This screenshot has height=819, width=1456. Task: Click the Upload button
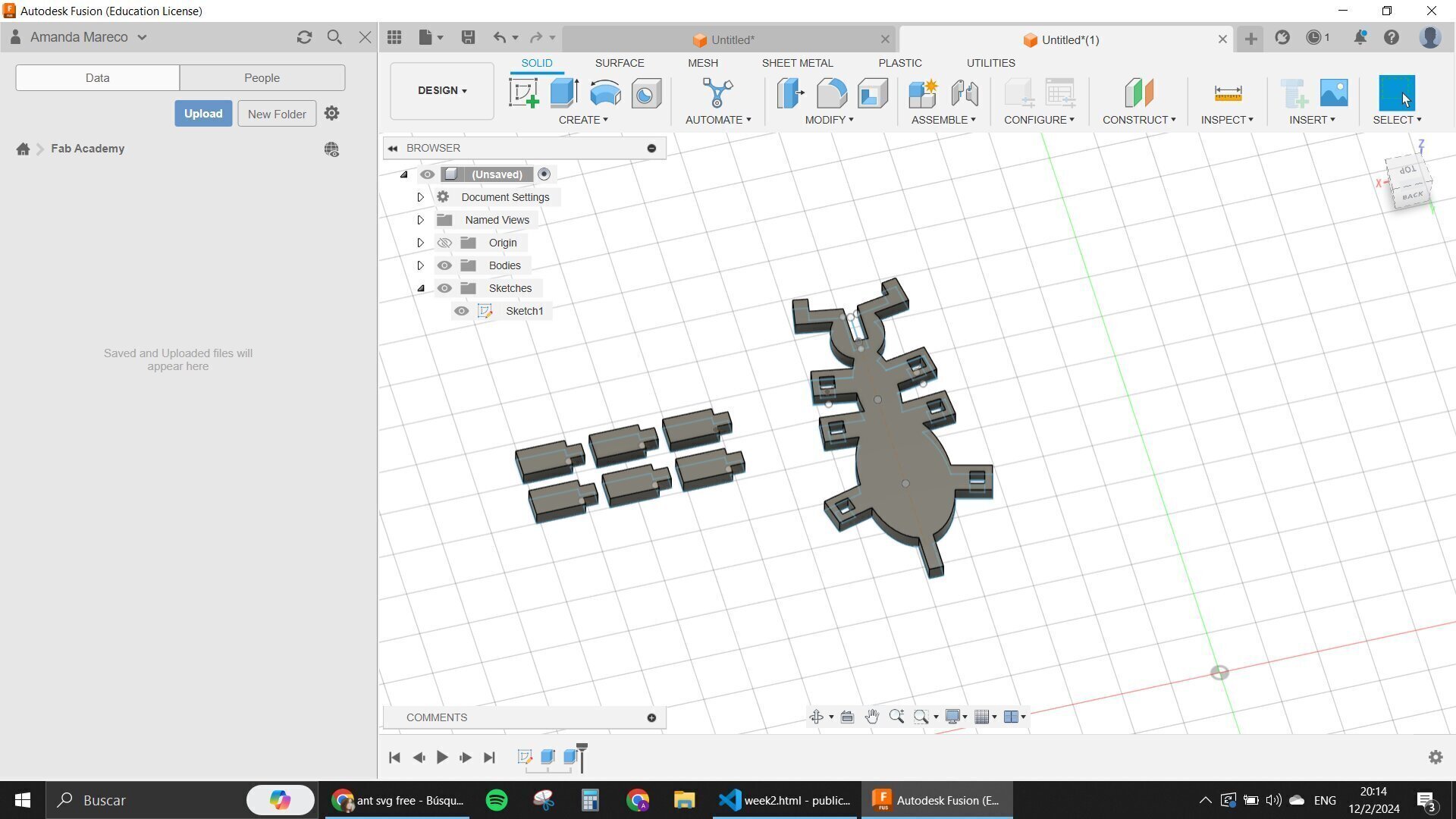203,114
